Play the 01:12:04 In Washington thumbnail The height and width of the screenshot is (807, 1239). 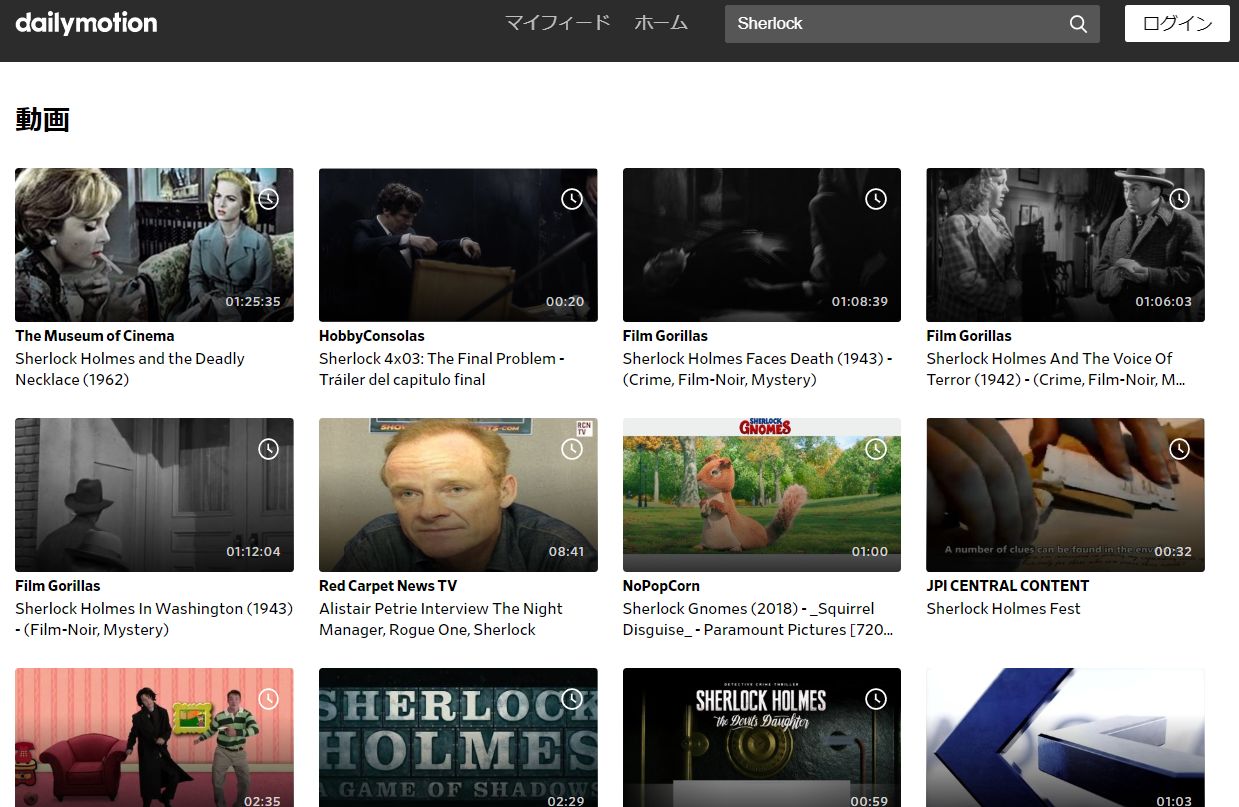[154, 495]
